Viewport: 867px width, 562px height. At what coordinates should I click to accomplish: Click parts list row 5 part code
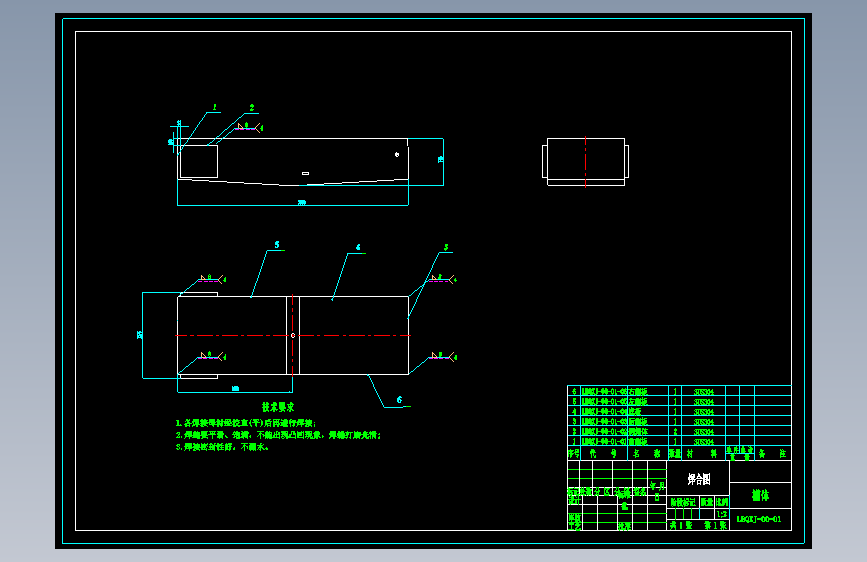(604, 402)
